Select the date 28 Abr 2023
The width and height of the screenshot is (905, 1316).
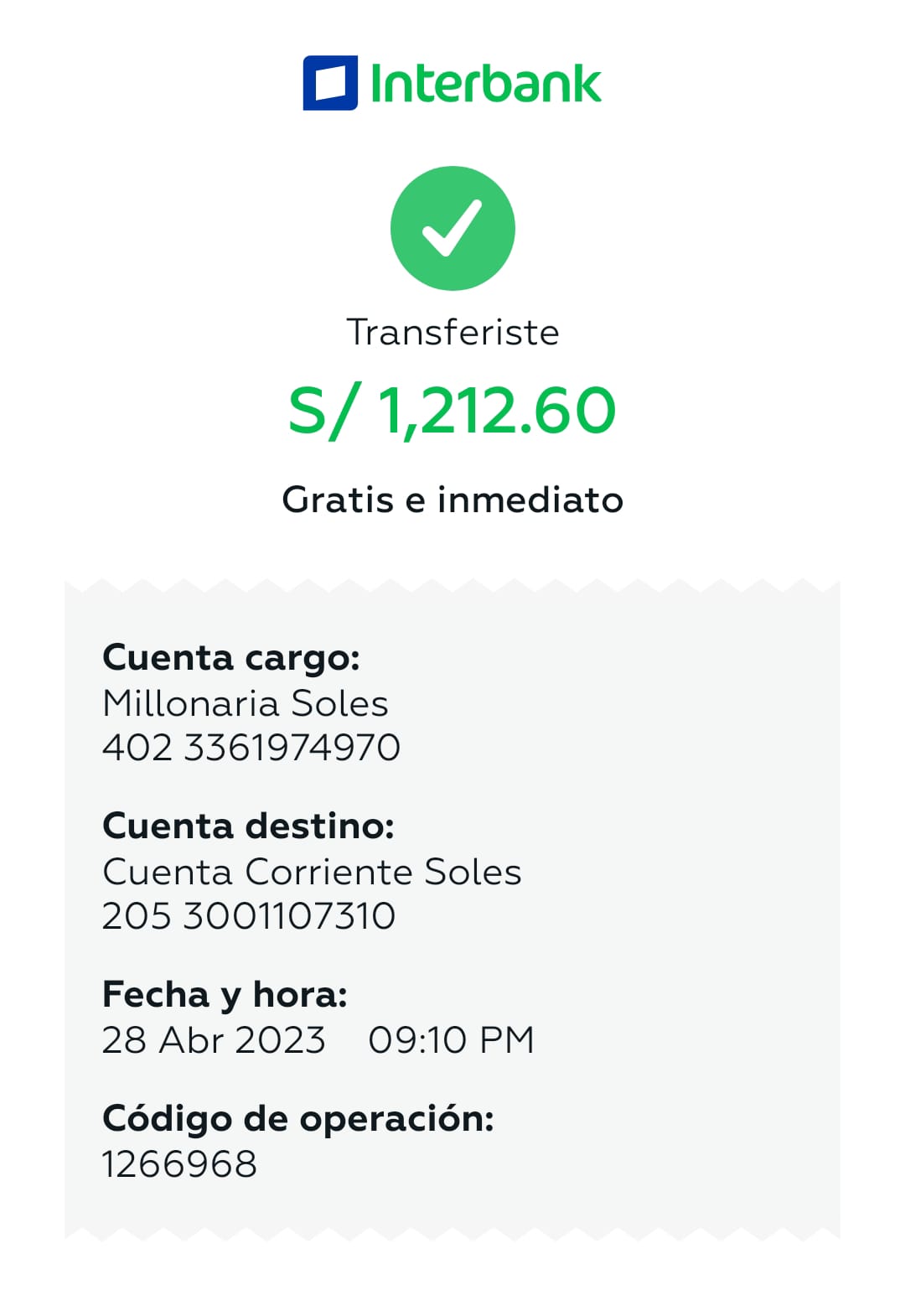[x=214, y=1040]
